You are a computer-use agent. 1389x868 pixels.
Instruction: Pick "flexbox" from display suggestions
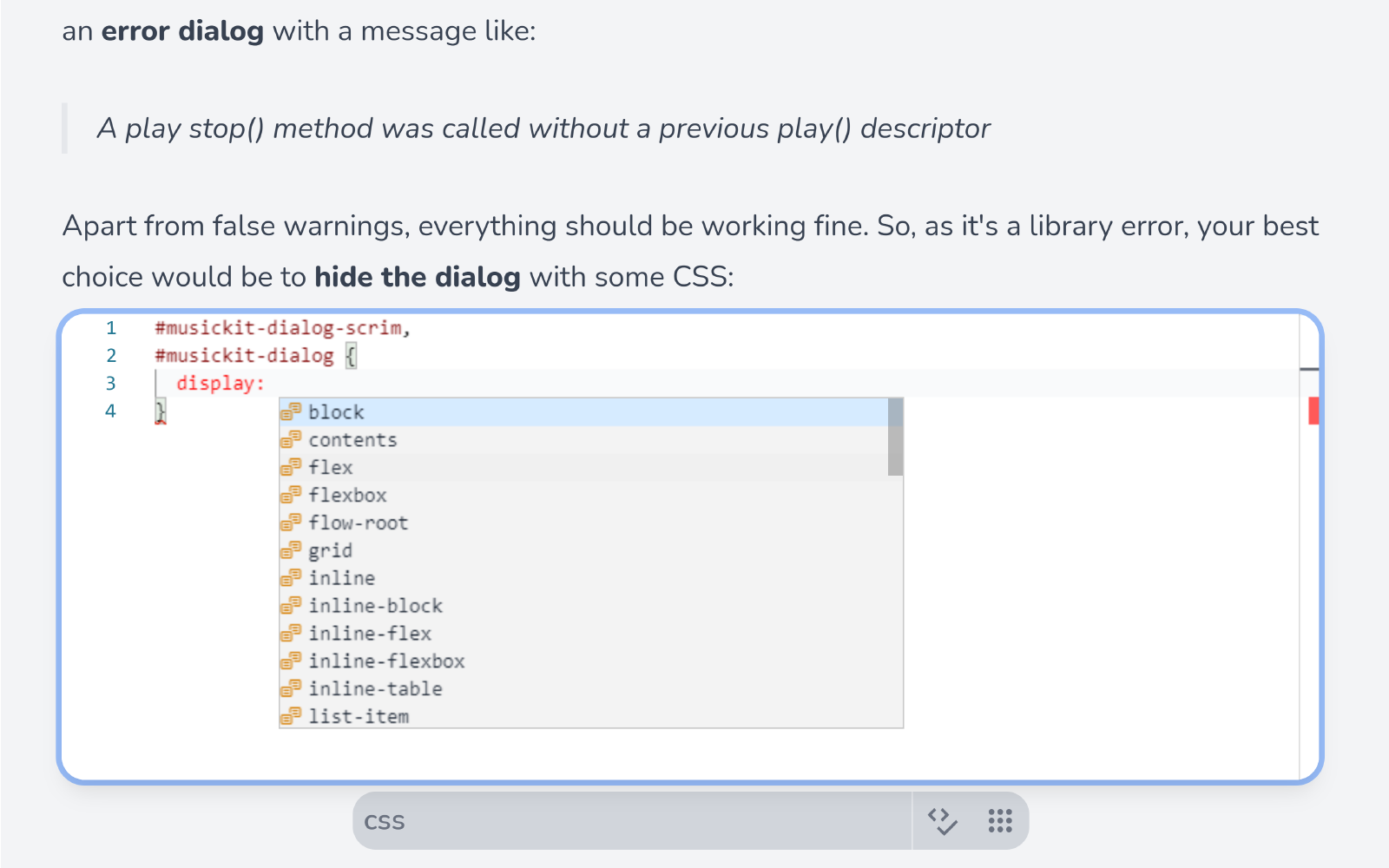point(347,496)
